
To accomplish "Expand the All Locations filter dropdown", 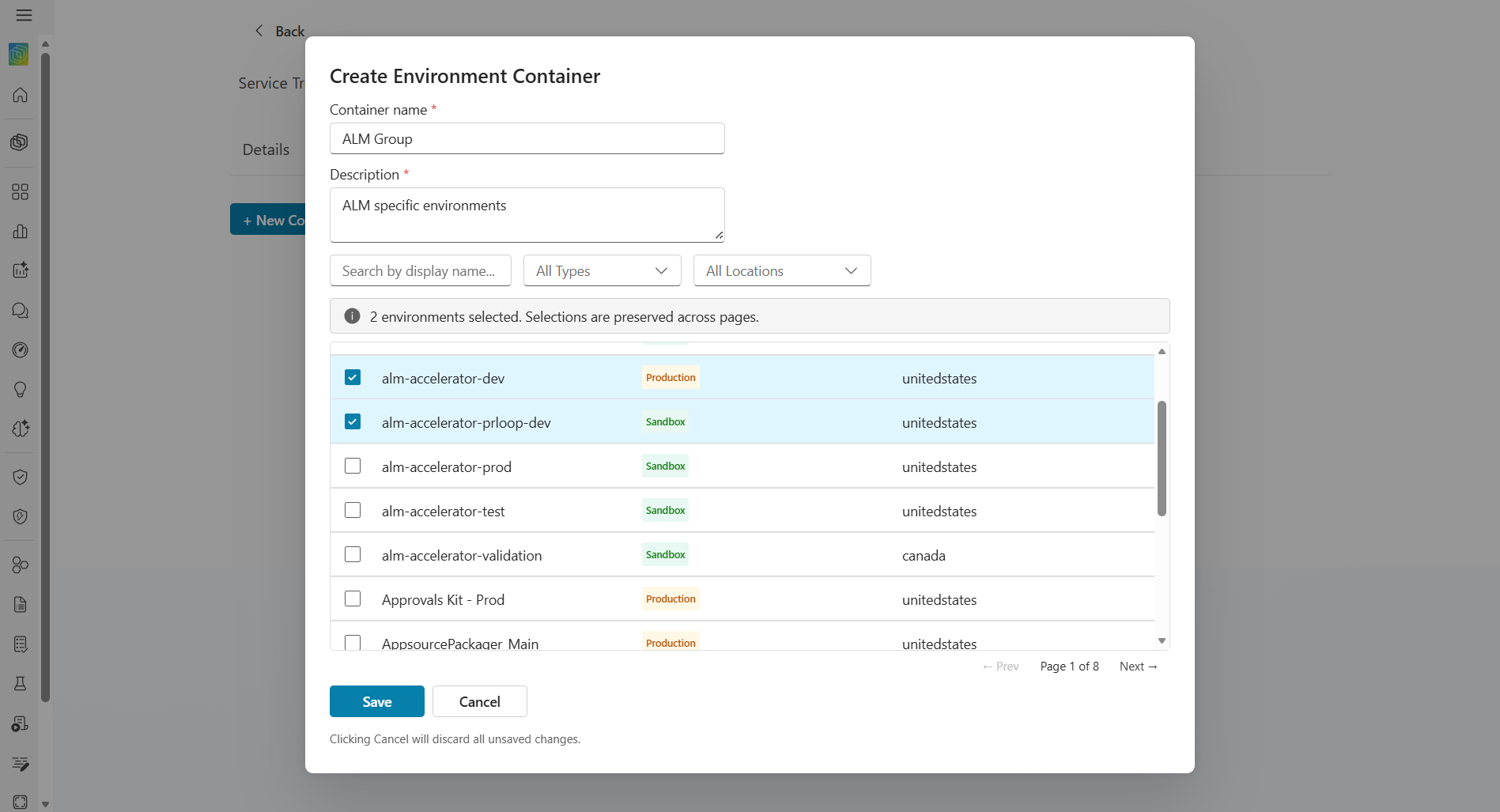I will coord(781,270).
